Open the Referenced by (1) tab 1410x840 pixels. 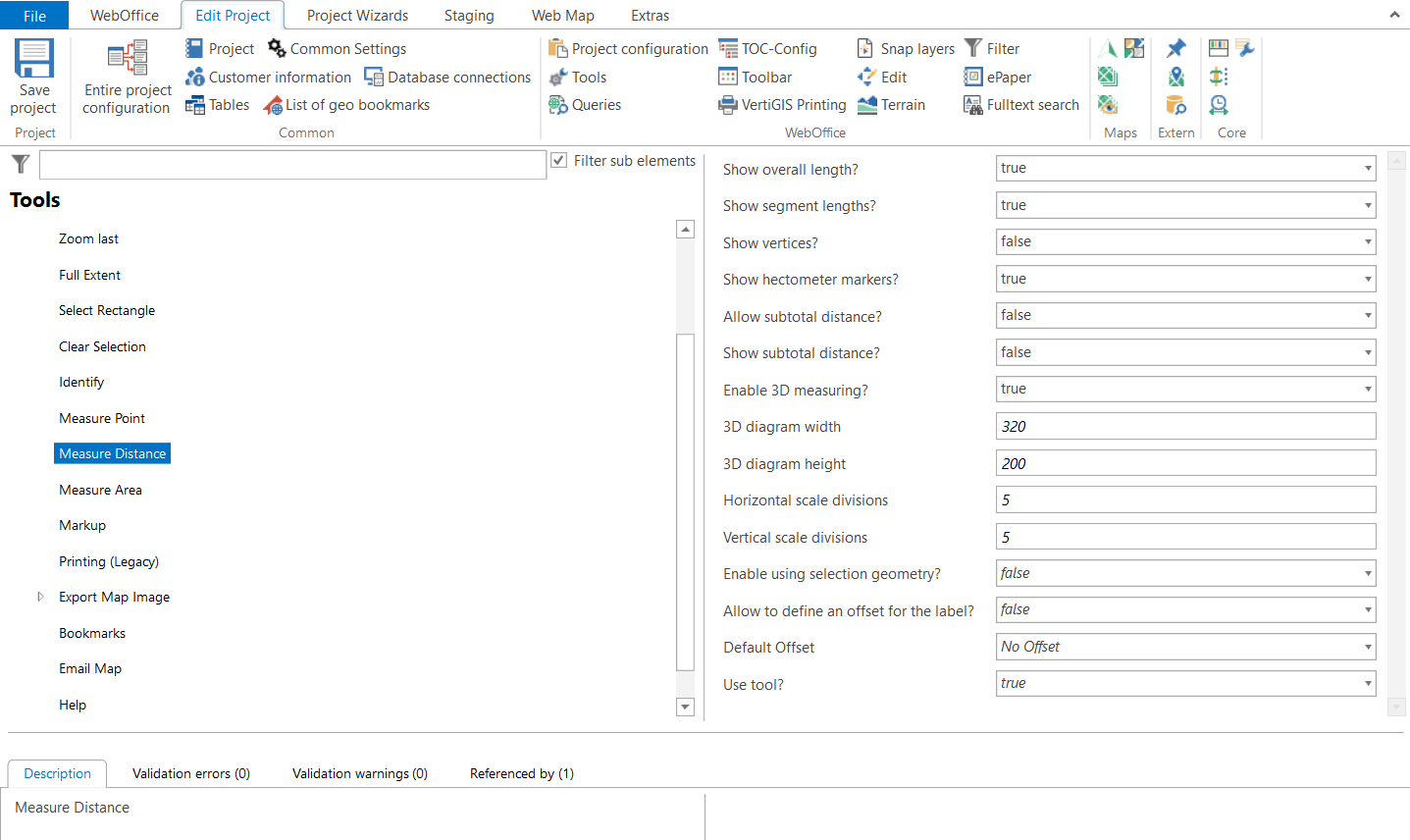click(x=521, y=773)
